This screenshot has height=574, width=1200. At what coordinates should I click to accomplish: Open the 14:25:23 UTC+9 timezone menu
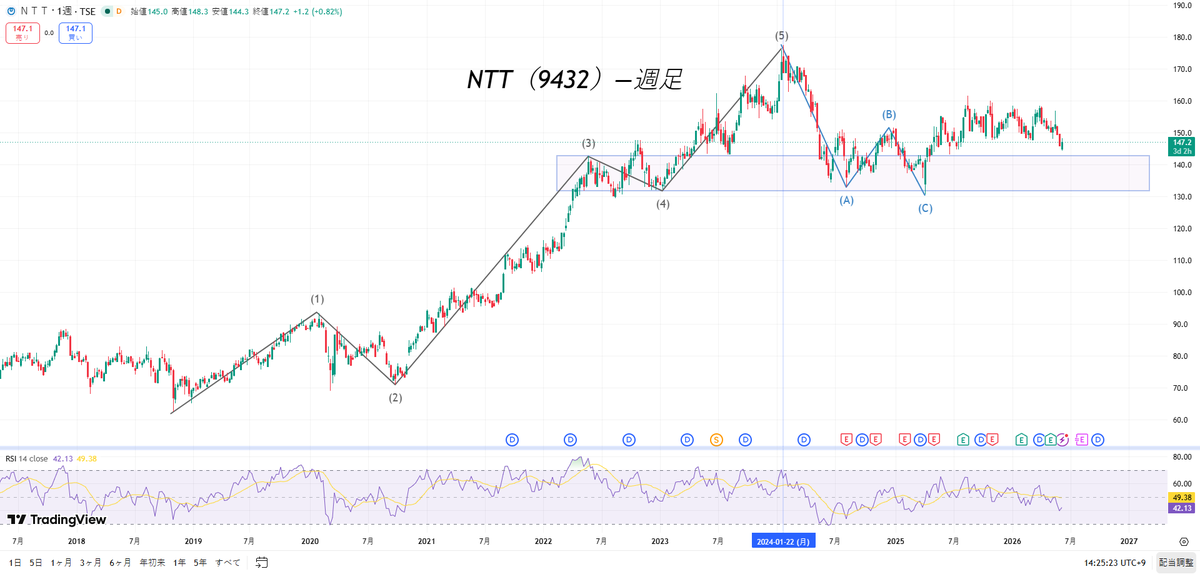click(x=1115, y=562)
